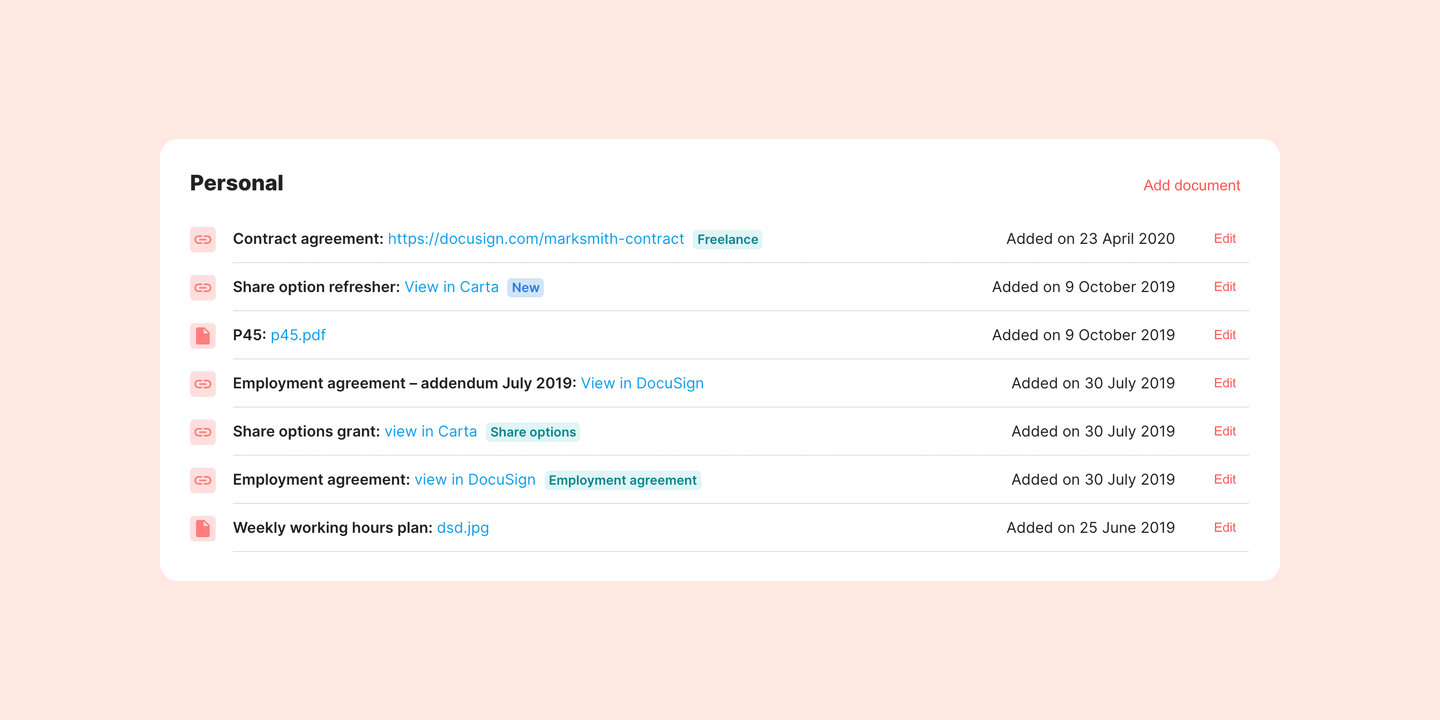Click the Freelance tag
Image resolution: width=1440 pixels, height=720 pixels.
(x=727, y=240)
